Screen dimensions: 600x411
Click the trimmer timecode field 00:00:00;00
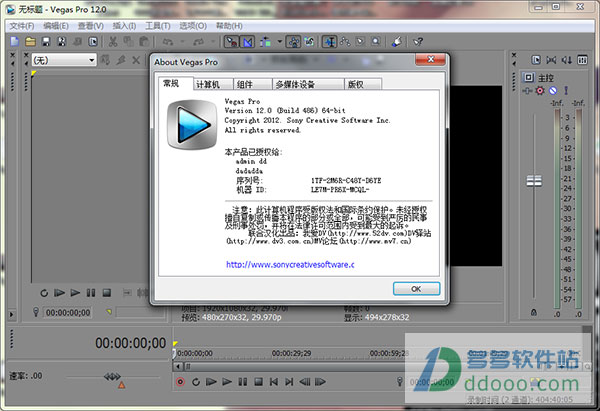pyautogui.click(x=68, y=313)
